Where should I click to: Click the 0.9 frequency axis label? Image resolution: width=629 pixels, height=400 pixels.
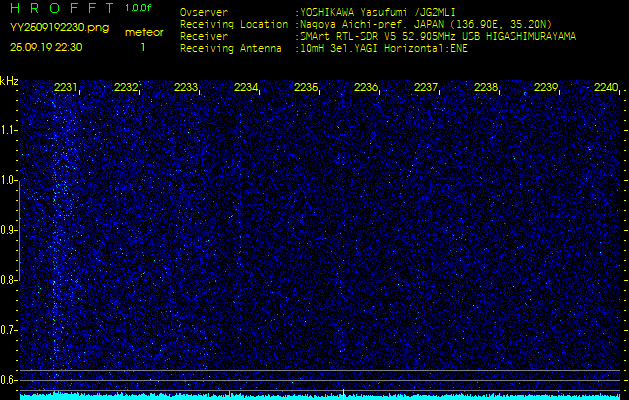point(9,230)
